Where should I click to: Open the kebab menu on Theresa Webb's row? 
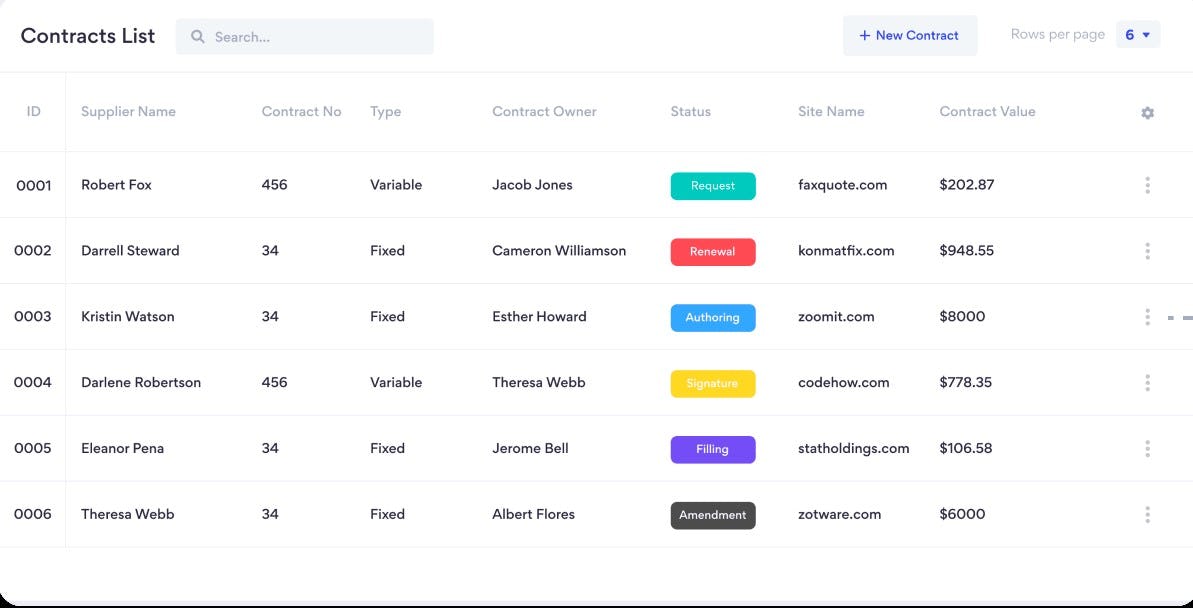coord(1147,514)
